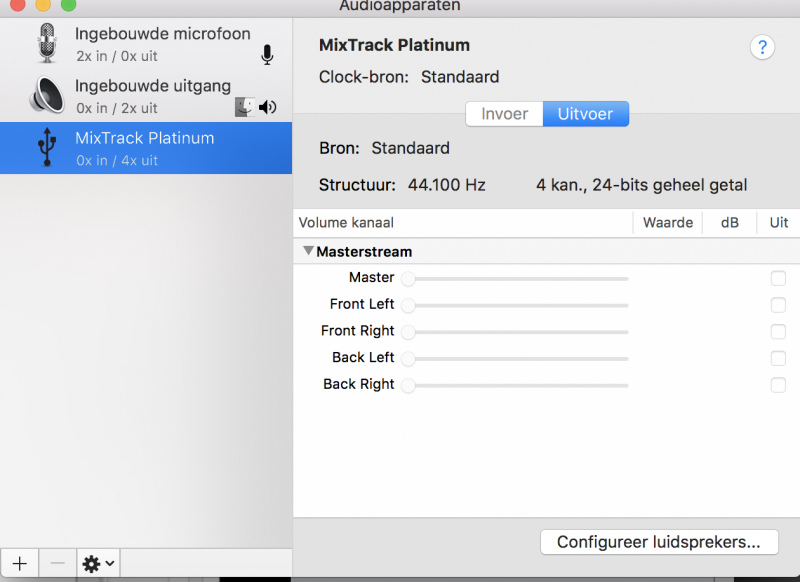
Task: Click the MixTrack Platinum heading text
Action: [394, 45]
